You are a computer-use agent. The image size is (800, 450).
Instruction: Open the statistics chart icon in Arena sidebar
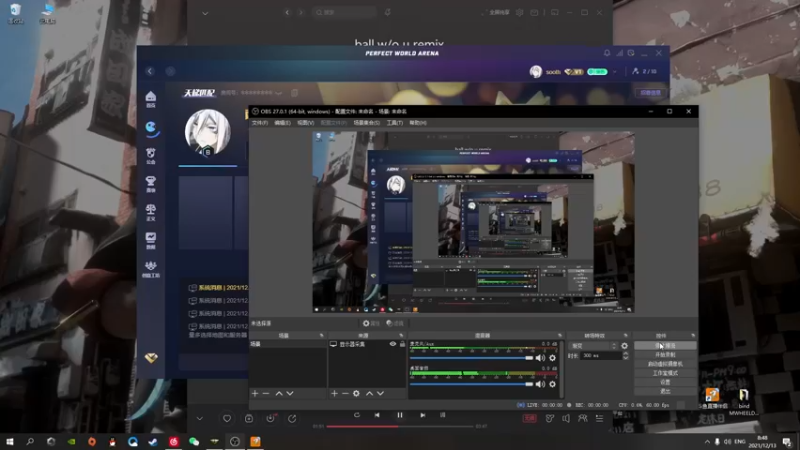pos(151,240)
